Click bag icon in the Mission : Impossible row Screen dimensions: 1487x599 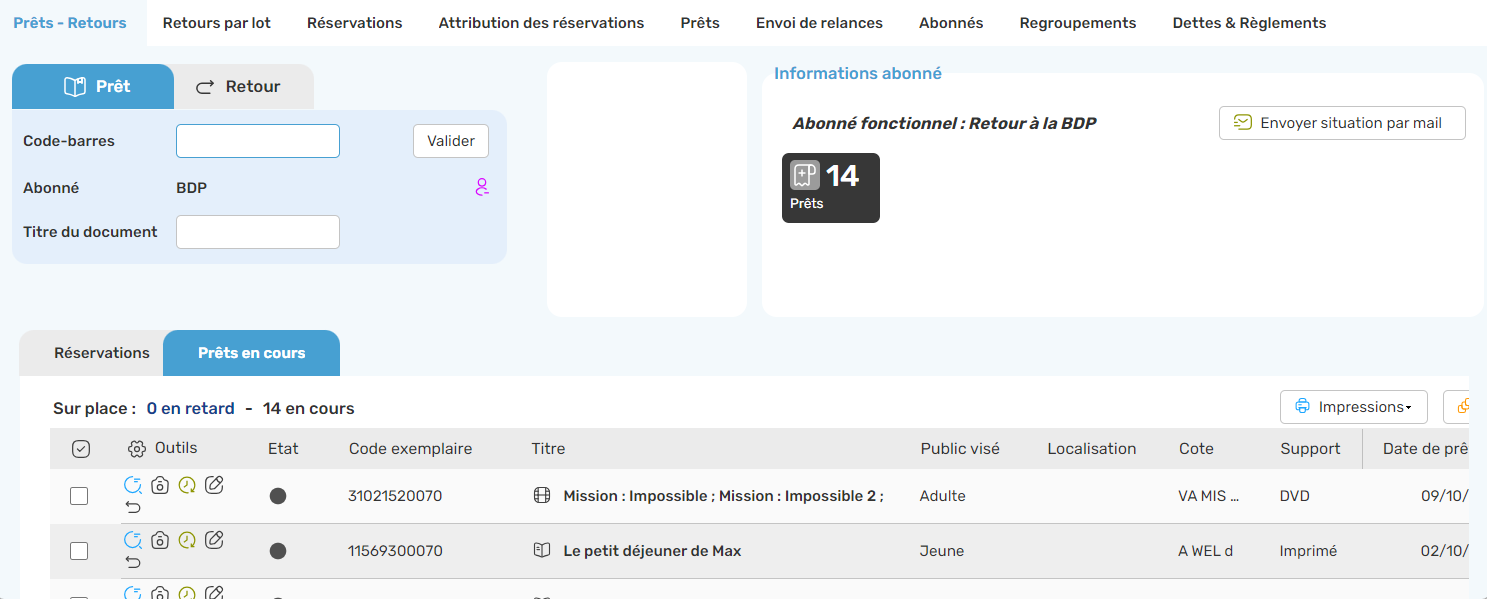tap(160, 486)
